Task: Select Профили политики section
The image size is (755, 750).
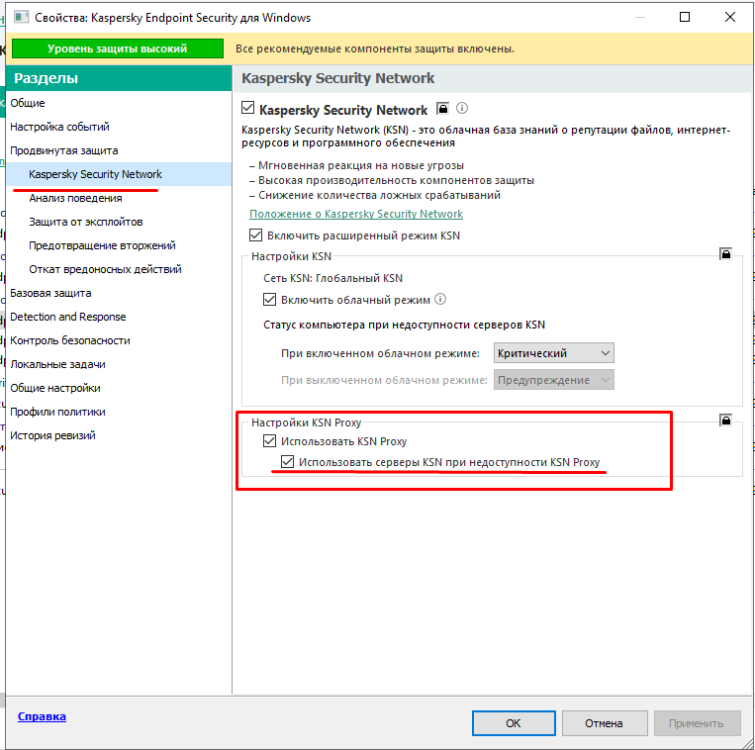Action: [118, 412]
